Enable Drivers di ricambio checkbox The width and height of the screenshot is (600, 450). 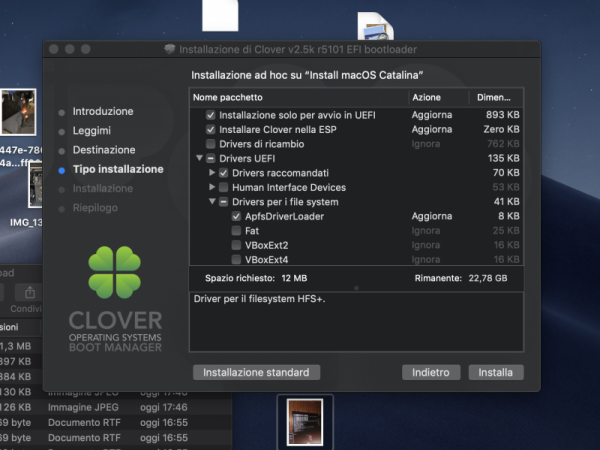[x=210, y=144]
